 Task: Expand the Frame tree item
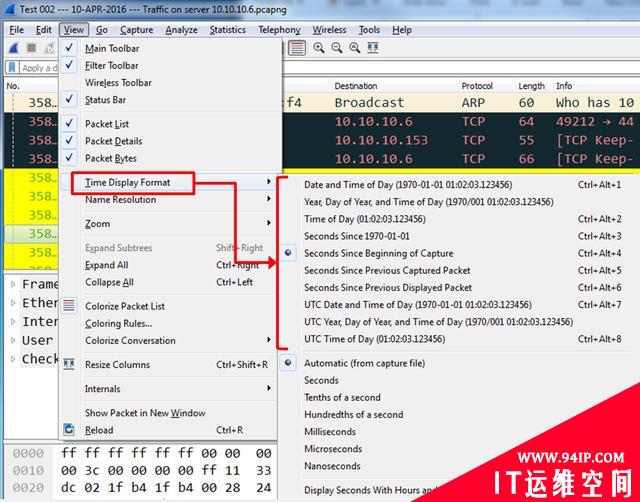click(x=13, y=284)
